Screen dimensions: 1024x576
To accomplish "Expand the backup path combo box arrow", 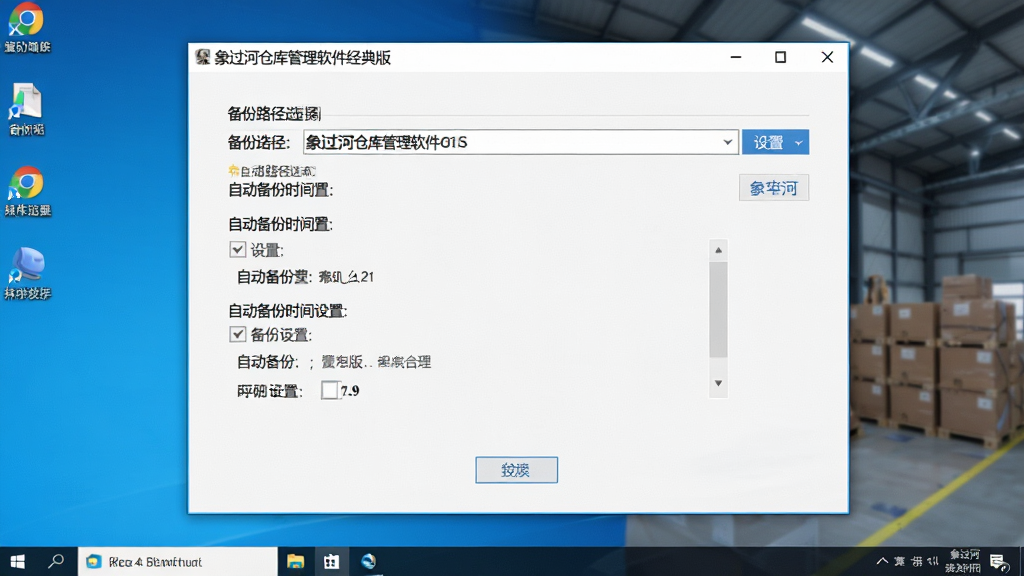I will point(727,142).
